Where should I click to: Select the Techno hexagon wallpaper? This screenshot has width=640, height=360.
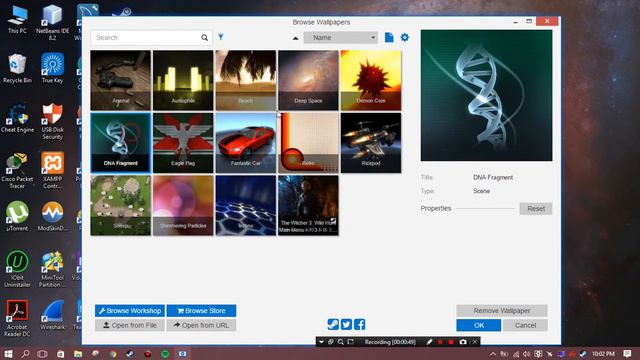(246, 205)
